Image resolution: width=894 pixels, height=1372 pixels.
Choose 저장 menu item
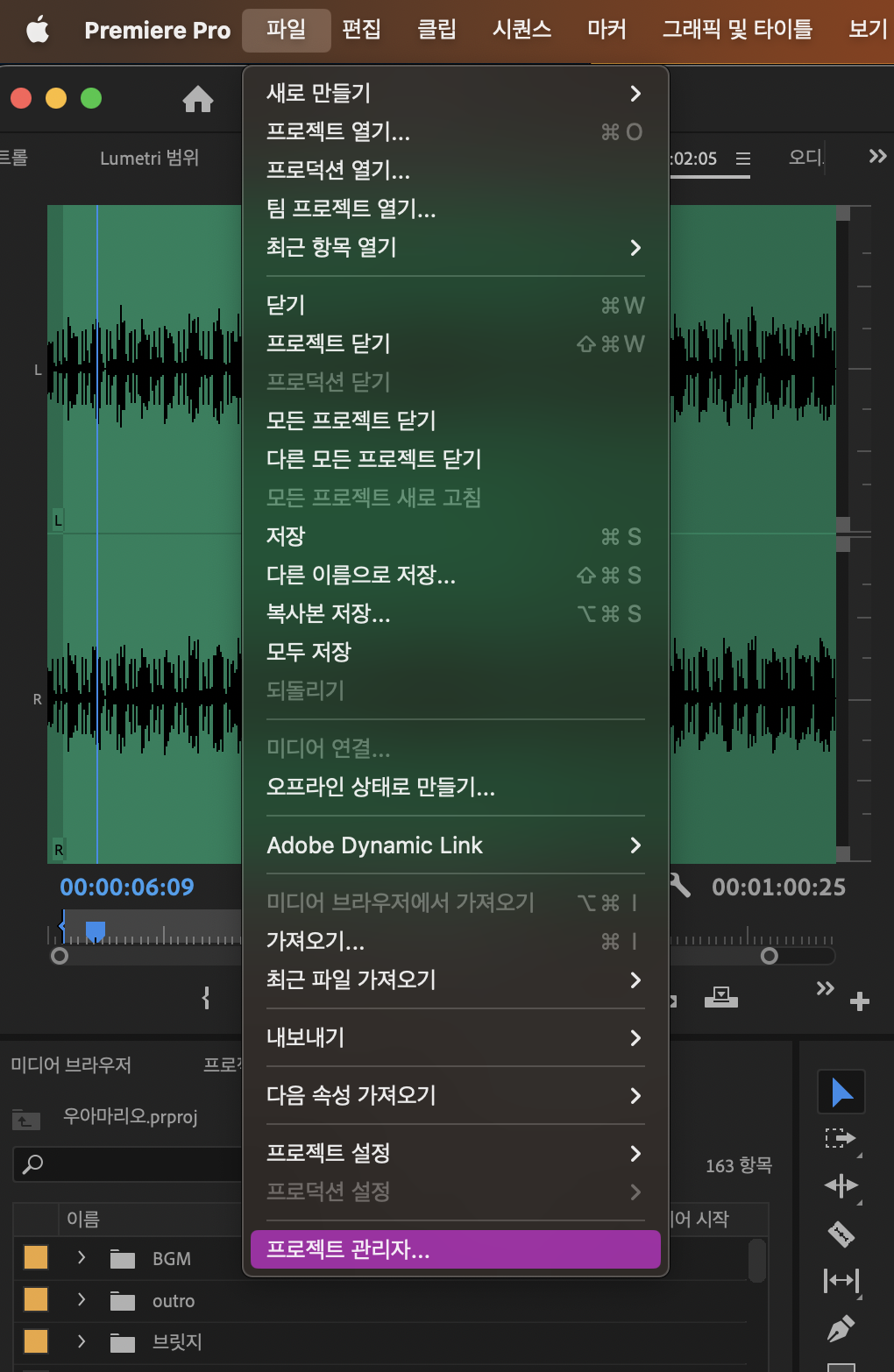tap(455, 536)
